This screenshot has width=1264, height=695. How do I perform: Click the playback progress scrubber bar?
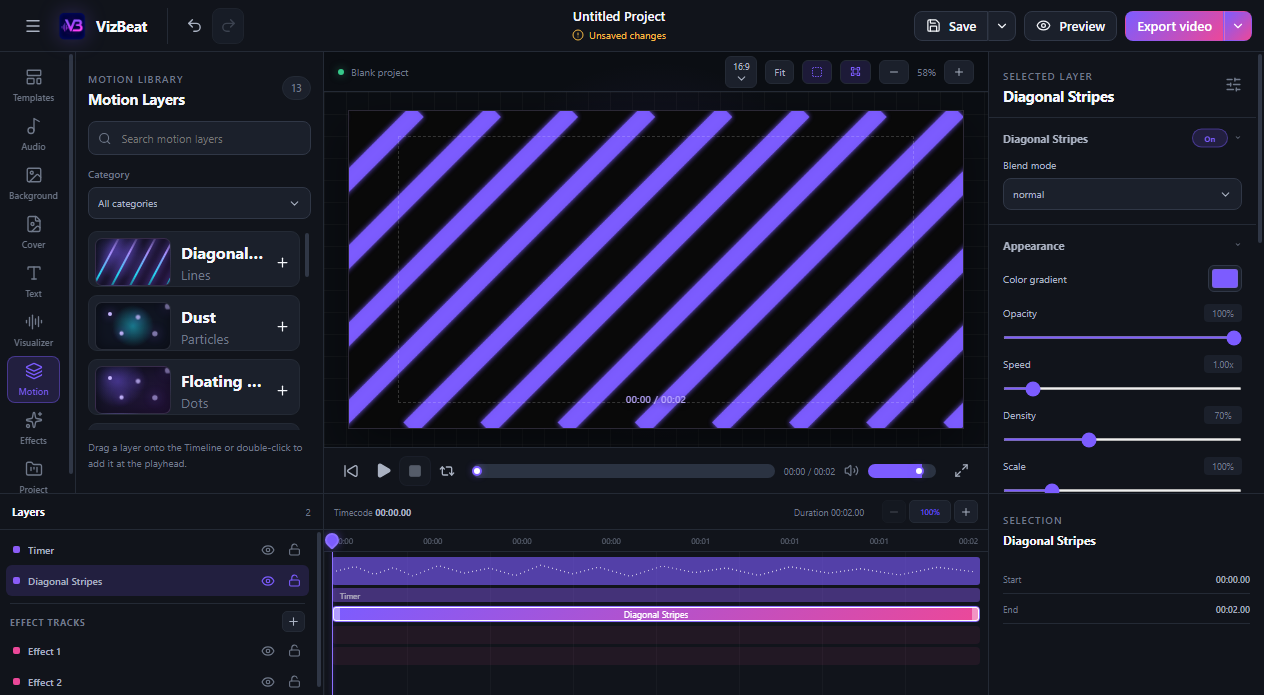click(x=623, y=471)
